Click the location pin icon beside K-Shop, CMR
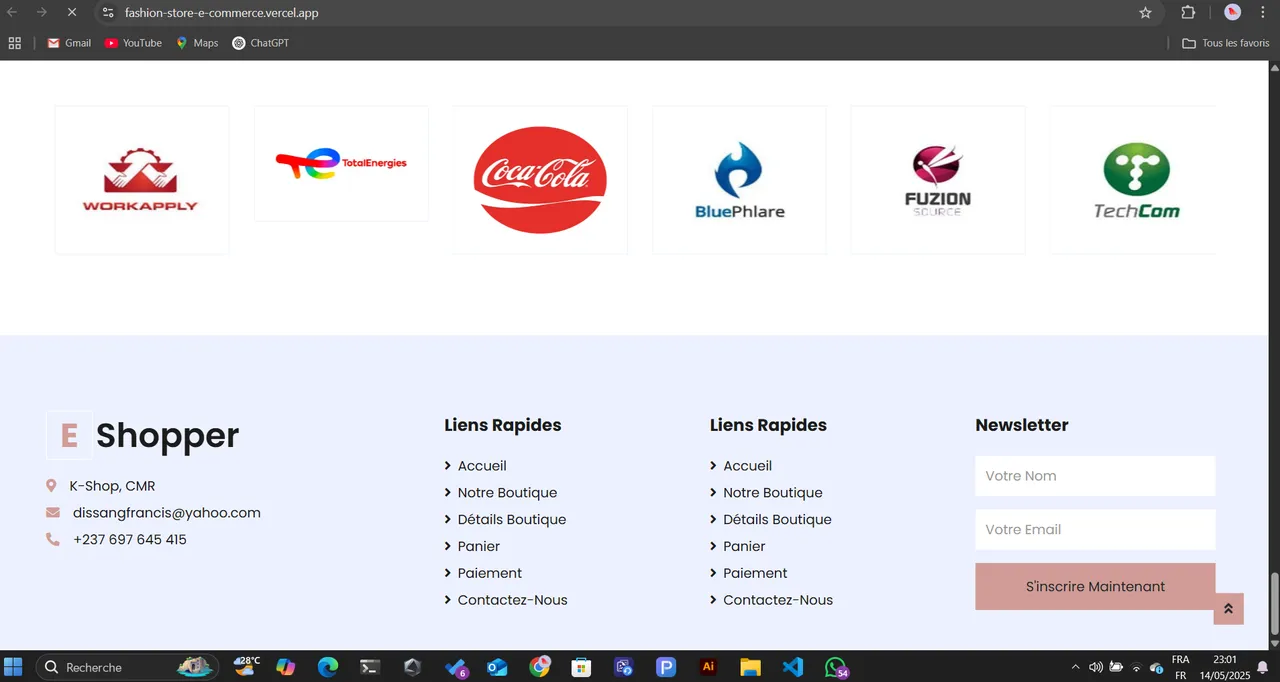Screen dimensions: 1280x682 [x=51, y=486]
